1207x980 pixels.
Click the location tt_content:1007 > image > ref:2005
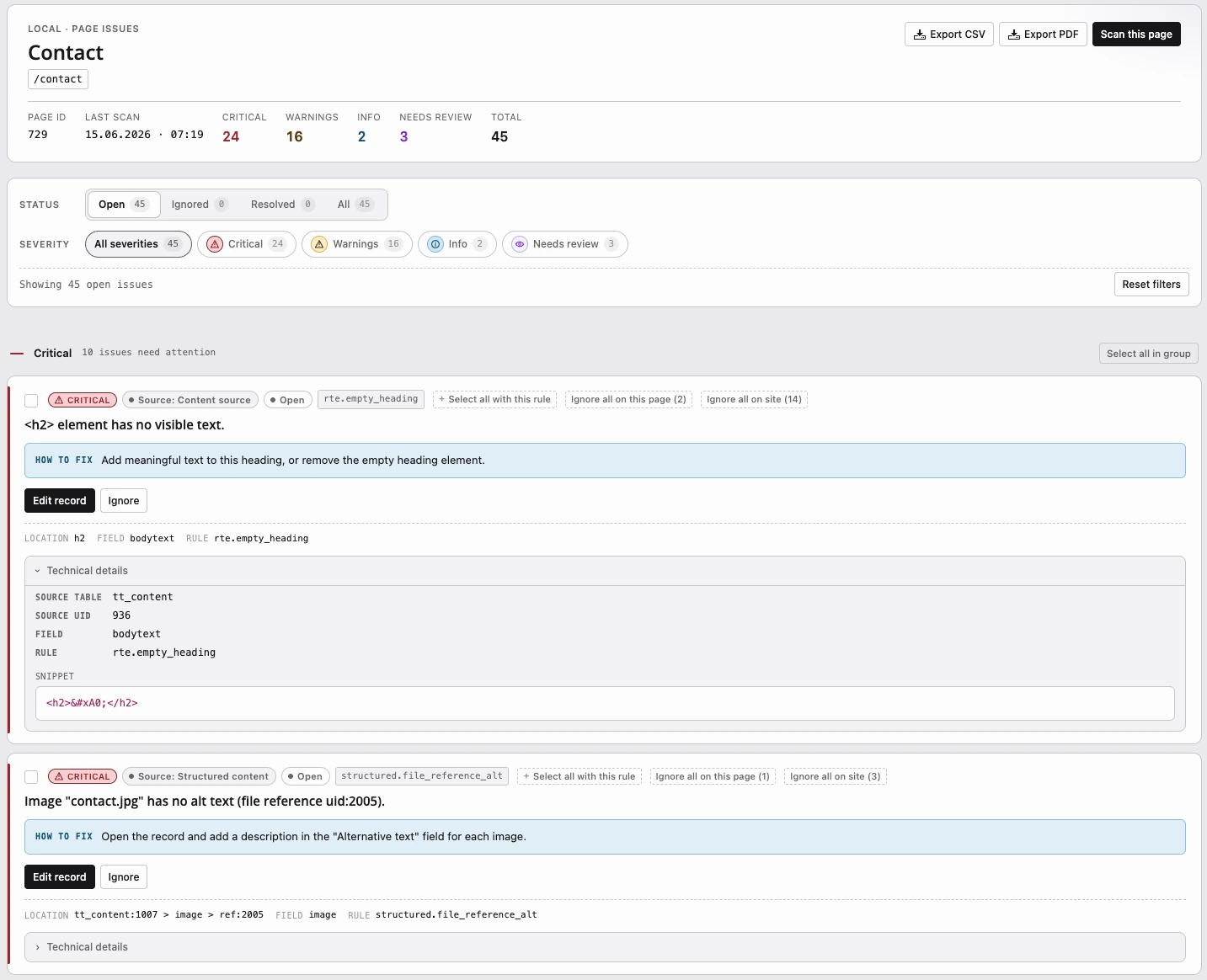click(x=168, y=915)
